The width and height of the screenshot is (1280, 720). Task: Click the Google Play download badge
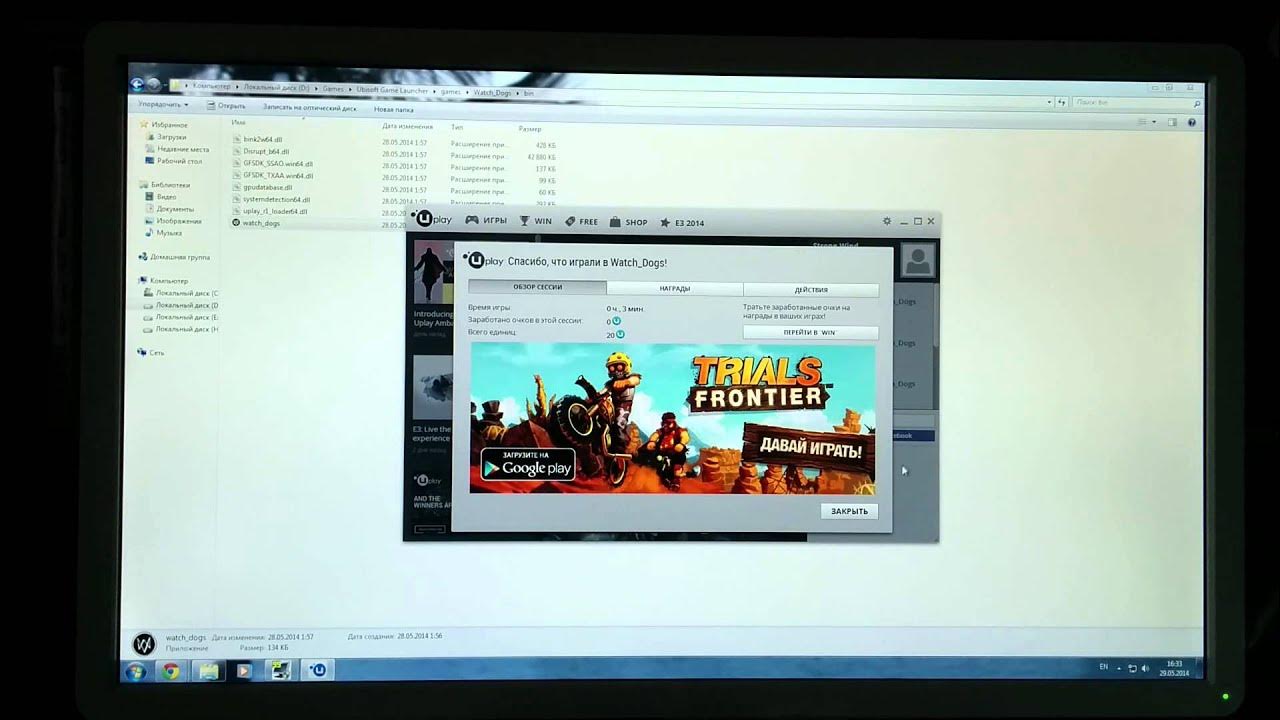tap(527, 464)
